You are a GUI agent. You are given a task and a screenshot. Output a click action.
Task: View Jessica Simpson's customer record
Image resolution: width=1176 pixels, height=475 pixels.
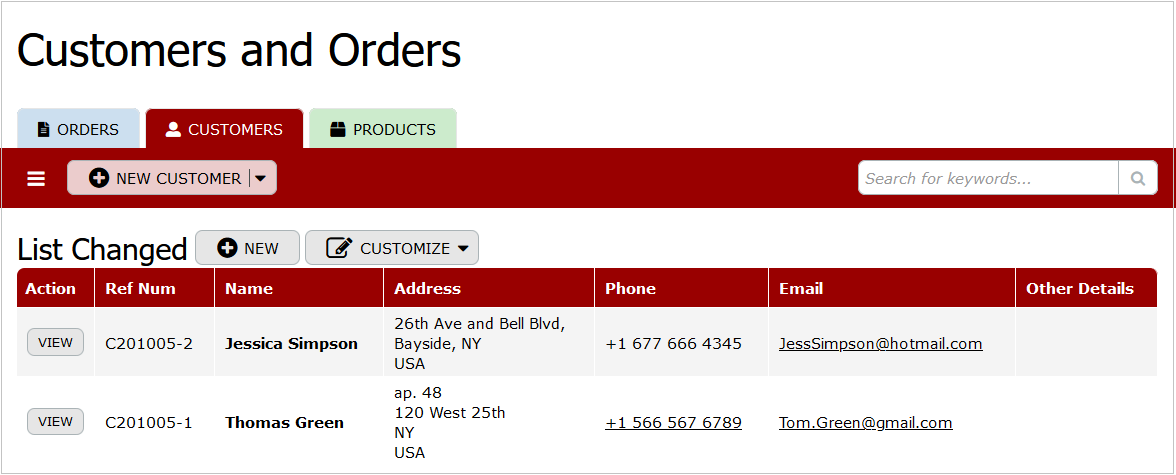(x=55, y=343)
